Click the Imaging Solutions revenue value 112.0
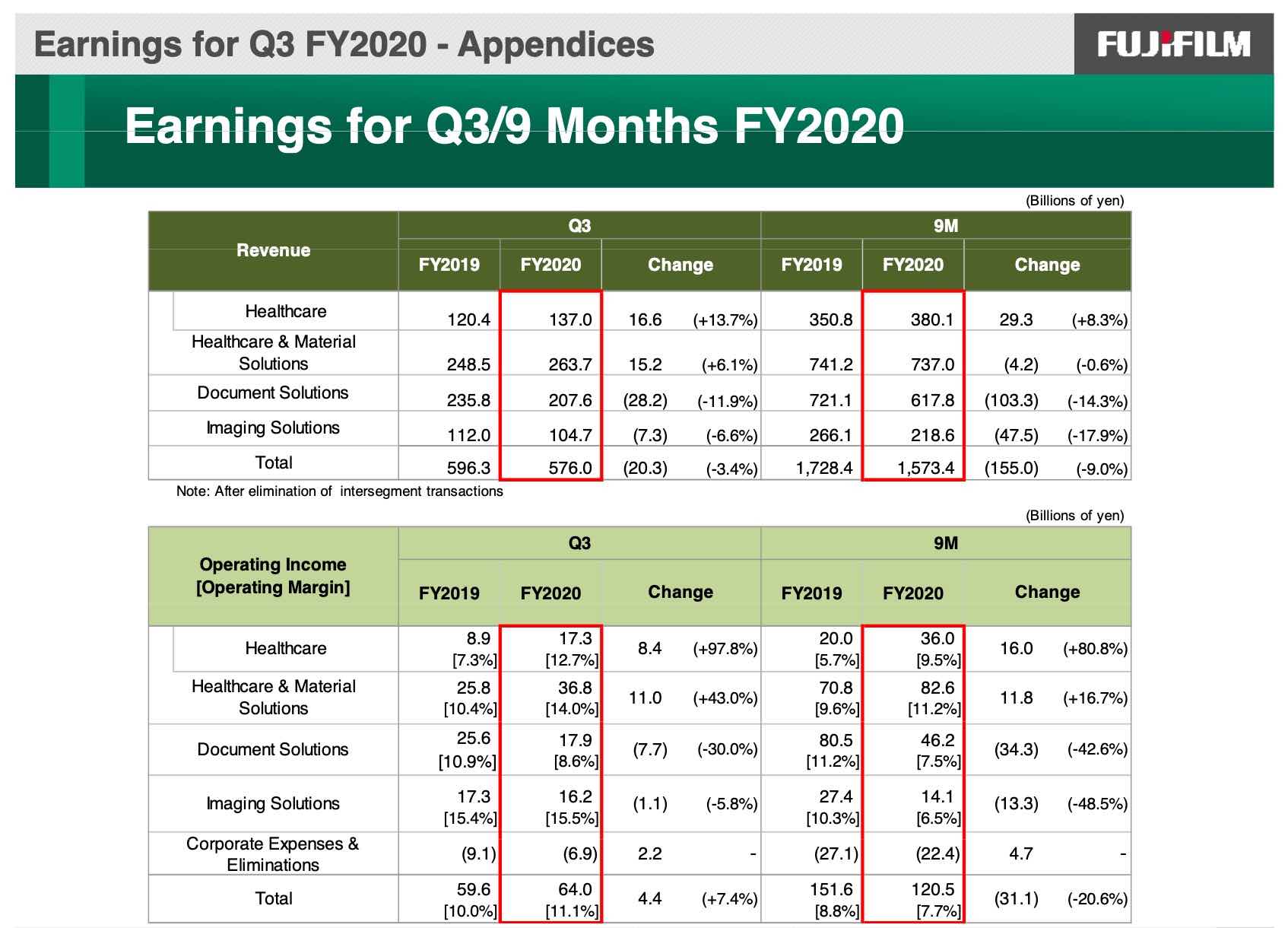This screenshot has width=1288, height=928. tap(468, 435)
